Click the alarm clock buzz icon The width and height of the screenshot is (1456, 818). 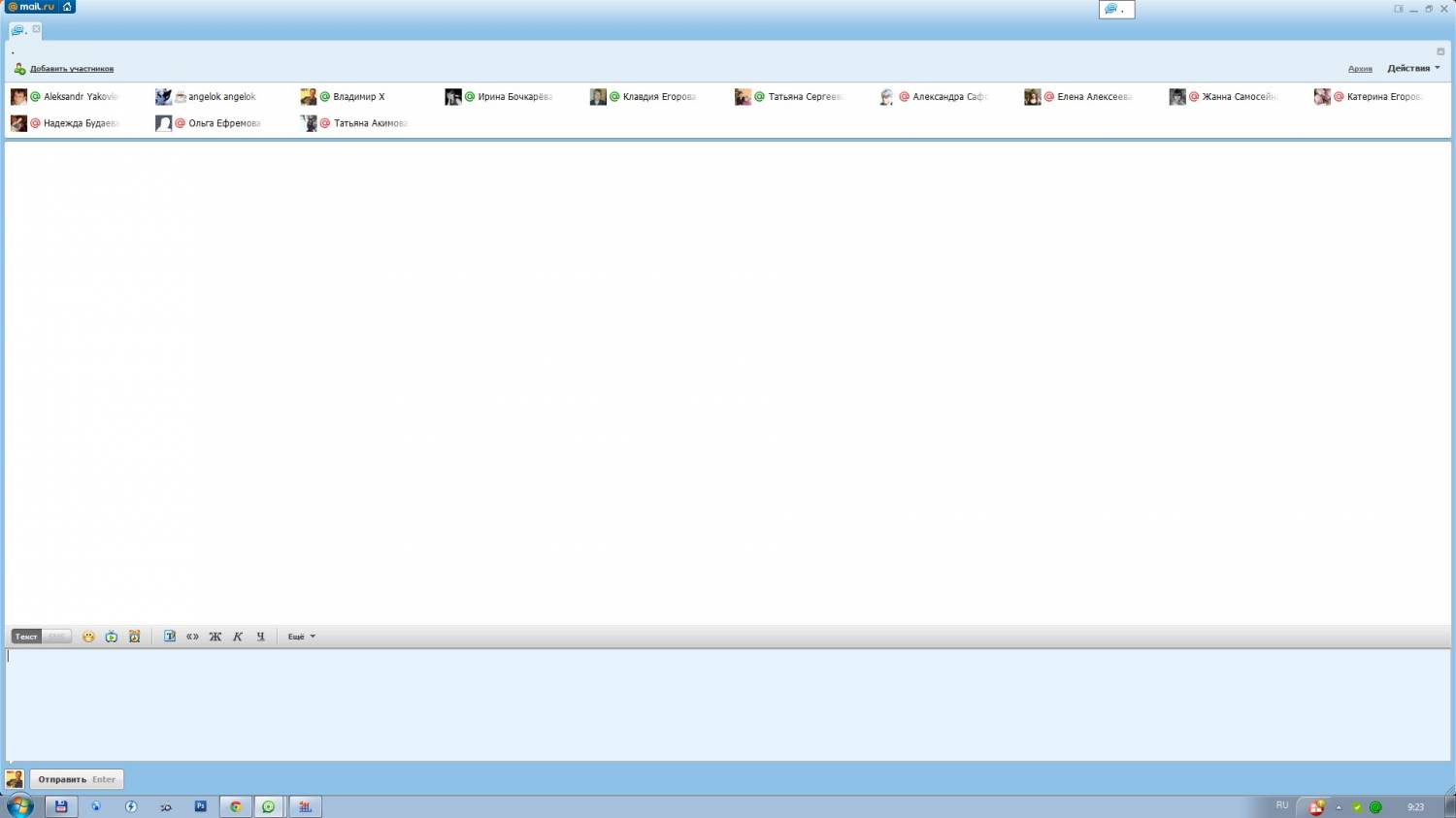(x=135, y=637)
